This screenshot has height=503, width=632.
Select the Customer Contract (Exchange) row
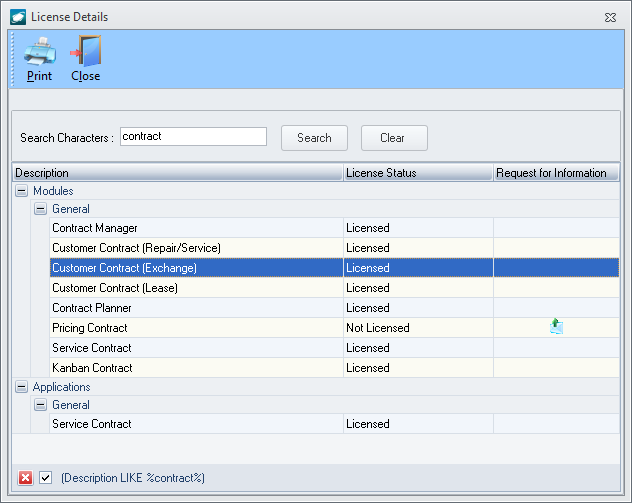click(335, 268)
